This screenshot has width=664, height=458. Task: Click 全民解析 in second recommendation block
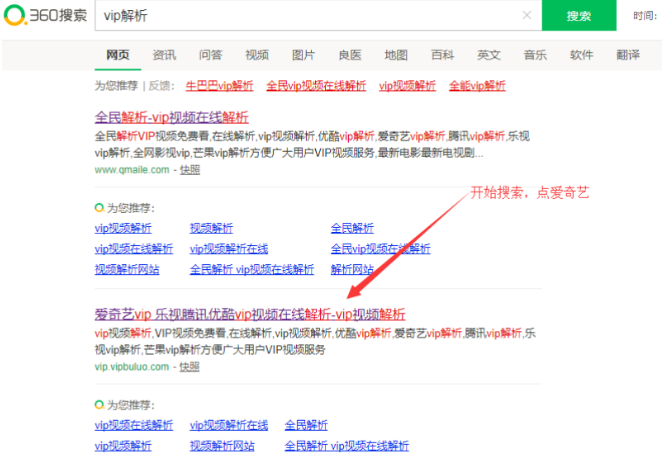[x=306, y=425]
